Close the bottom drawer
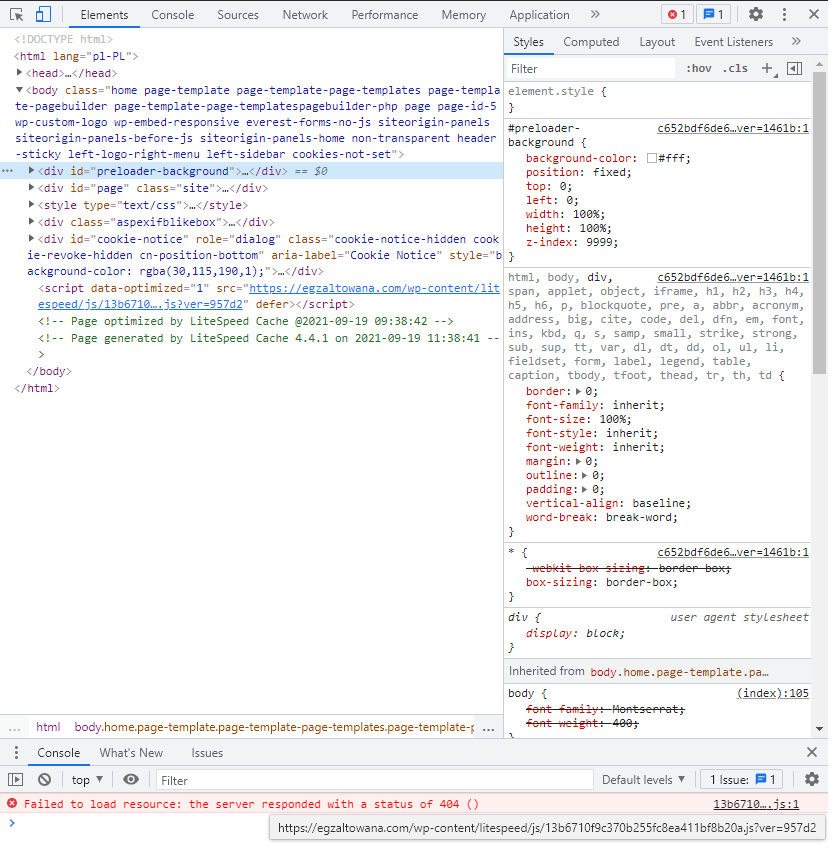Screen dimensions: 837x863 (812, 752)
